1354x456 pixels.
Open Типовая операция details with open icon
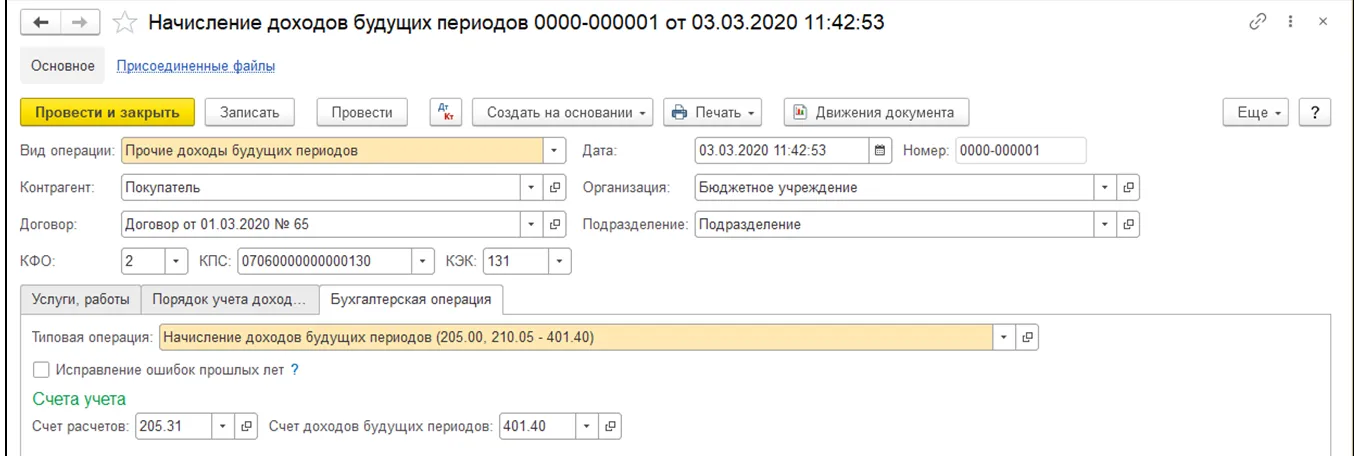coord(1026,338)
